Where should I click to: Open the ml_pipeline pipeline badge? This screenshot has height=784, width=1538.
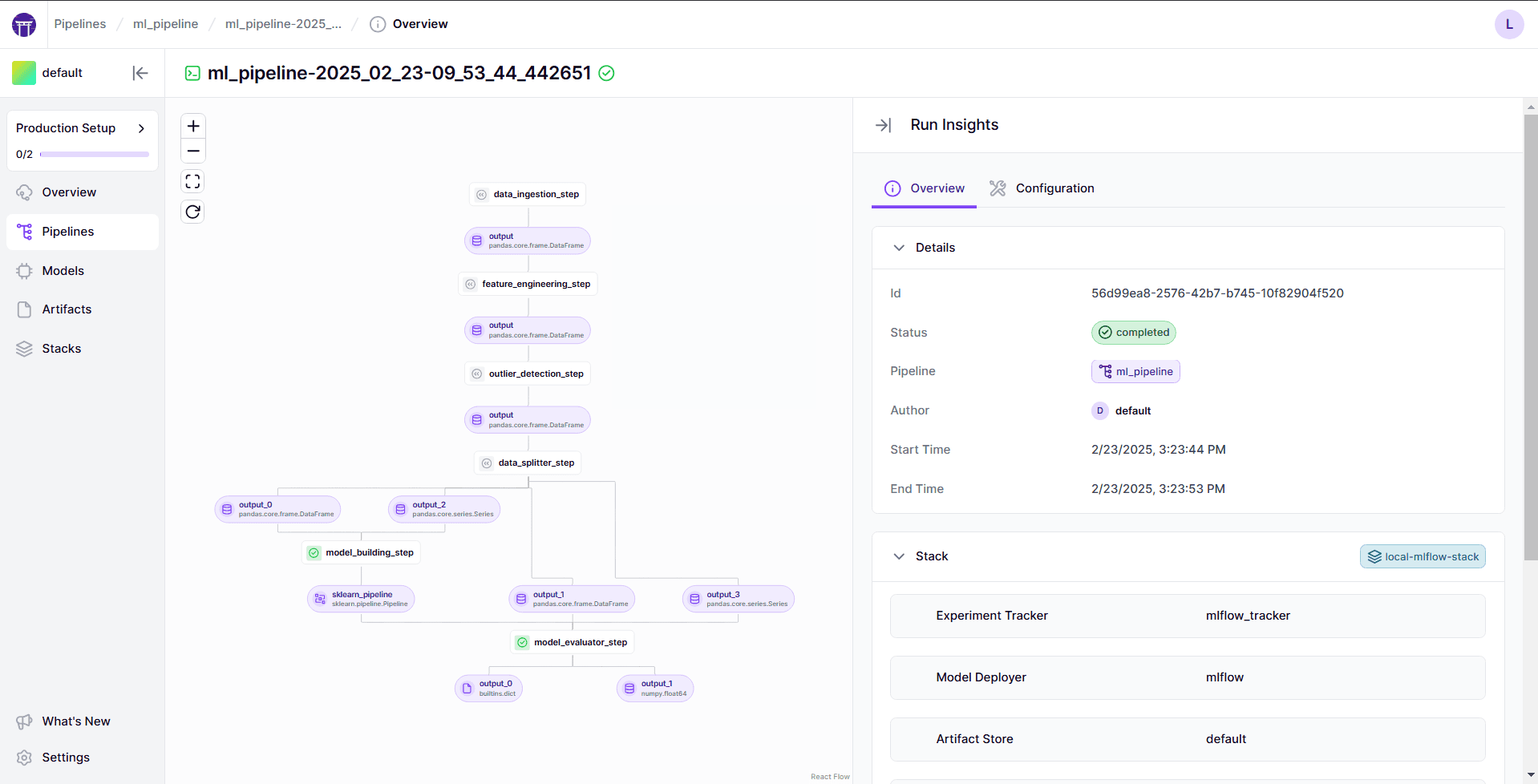point(1135,372)
